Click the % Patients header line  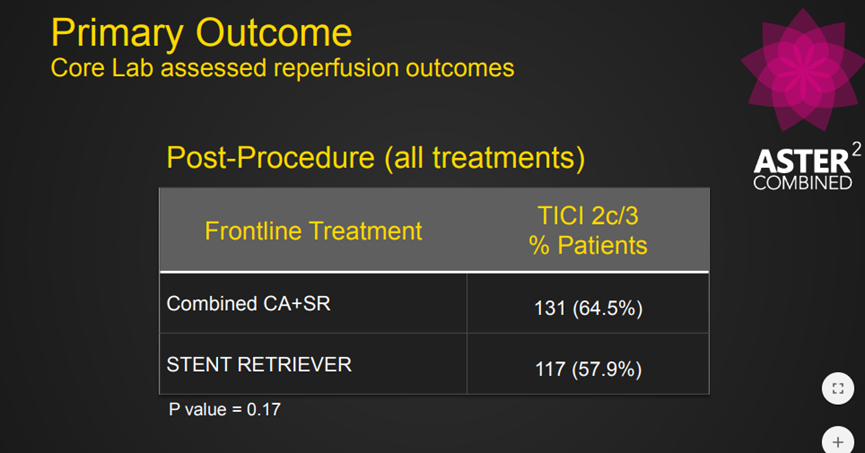pyautogui.click(x=588, y=245)
